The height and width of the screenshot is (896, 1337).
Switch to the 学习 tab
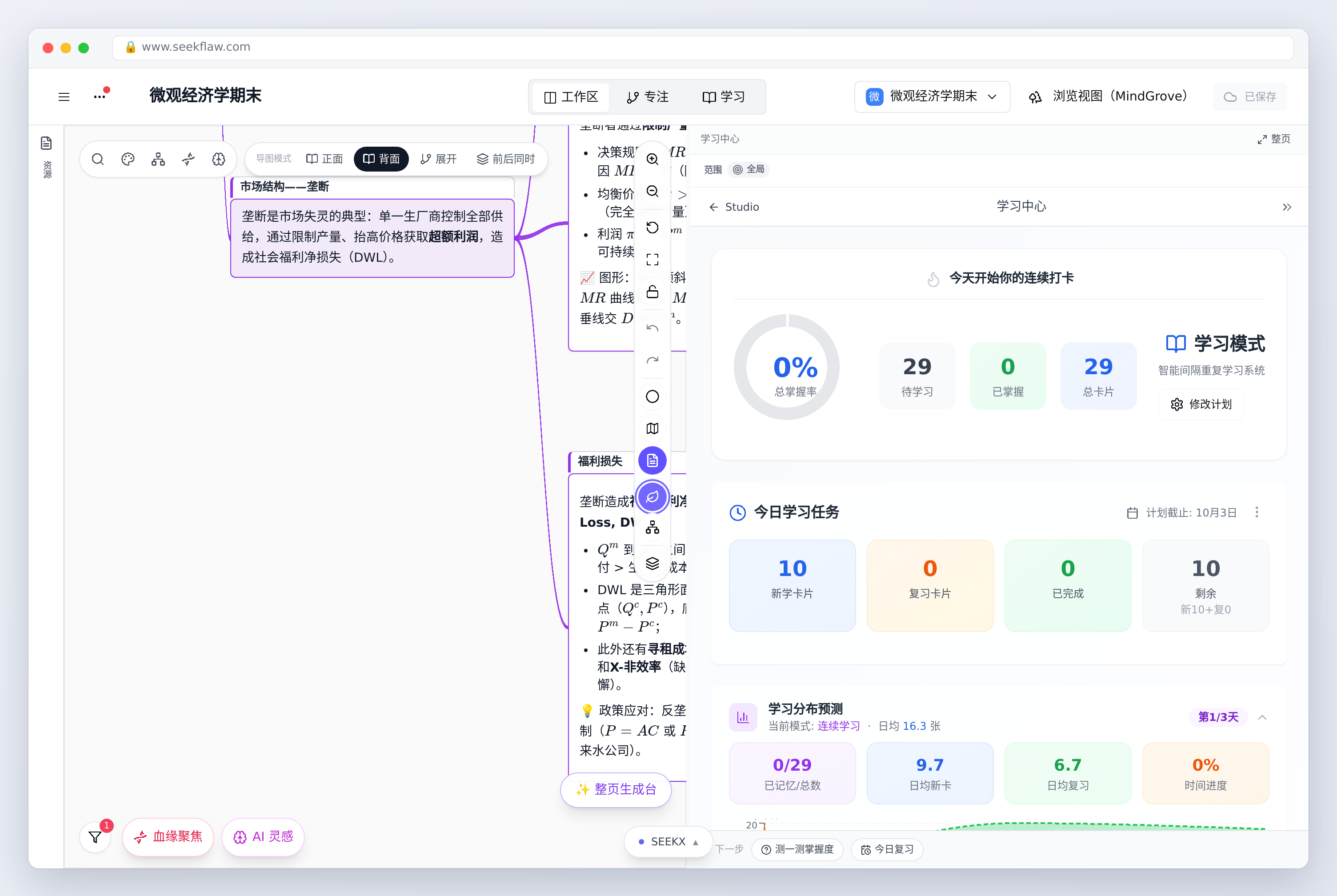click(x=723, y=96)
